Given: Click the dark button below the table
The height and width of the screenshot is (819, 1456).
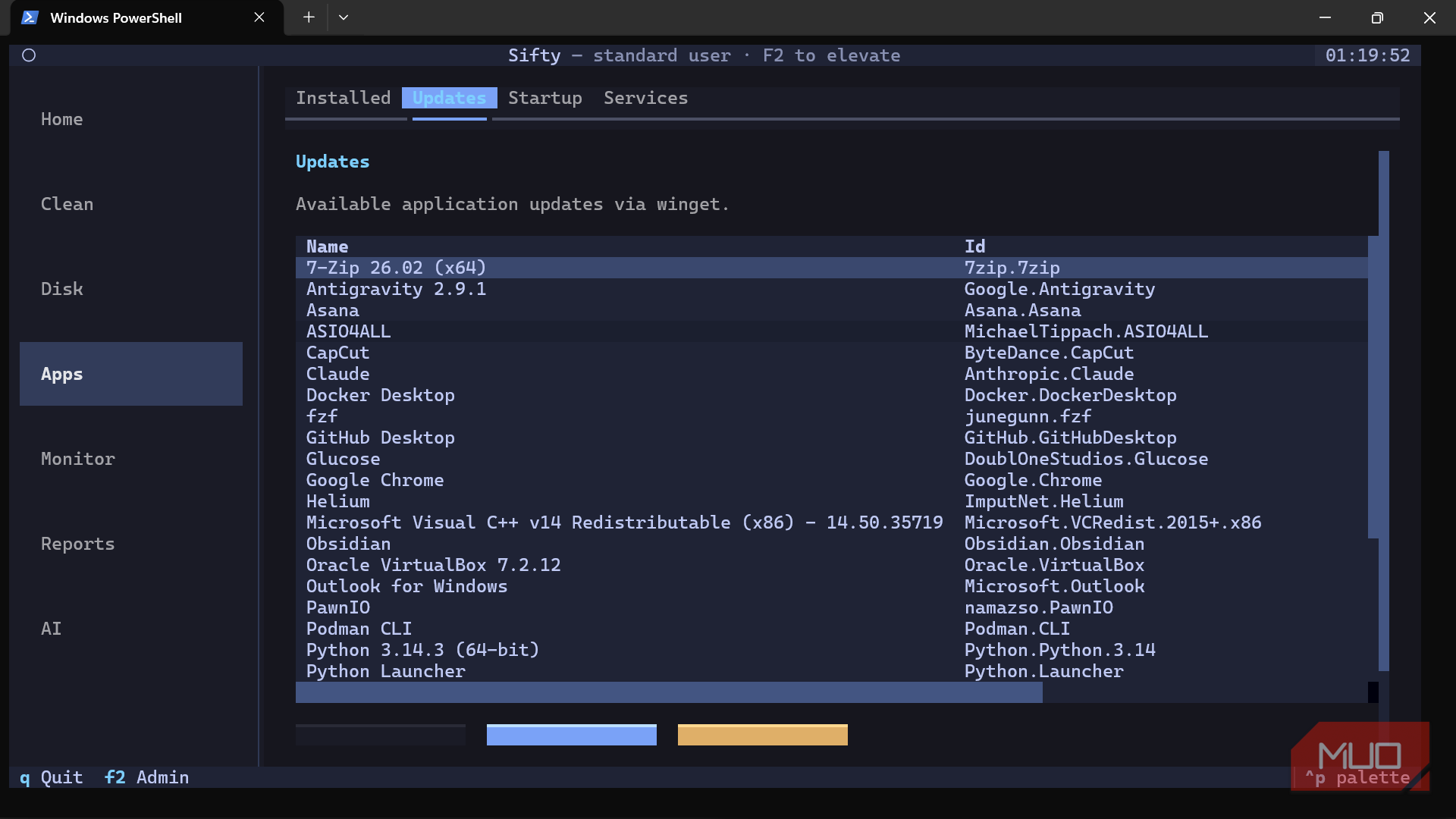Looking at the screenshot, I should (x=381, y=735).
